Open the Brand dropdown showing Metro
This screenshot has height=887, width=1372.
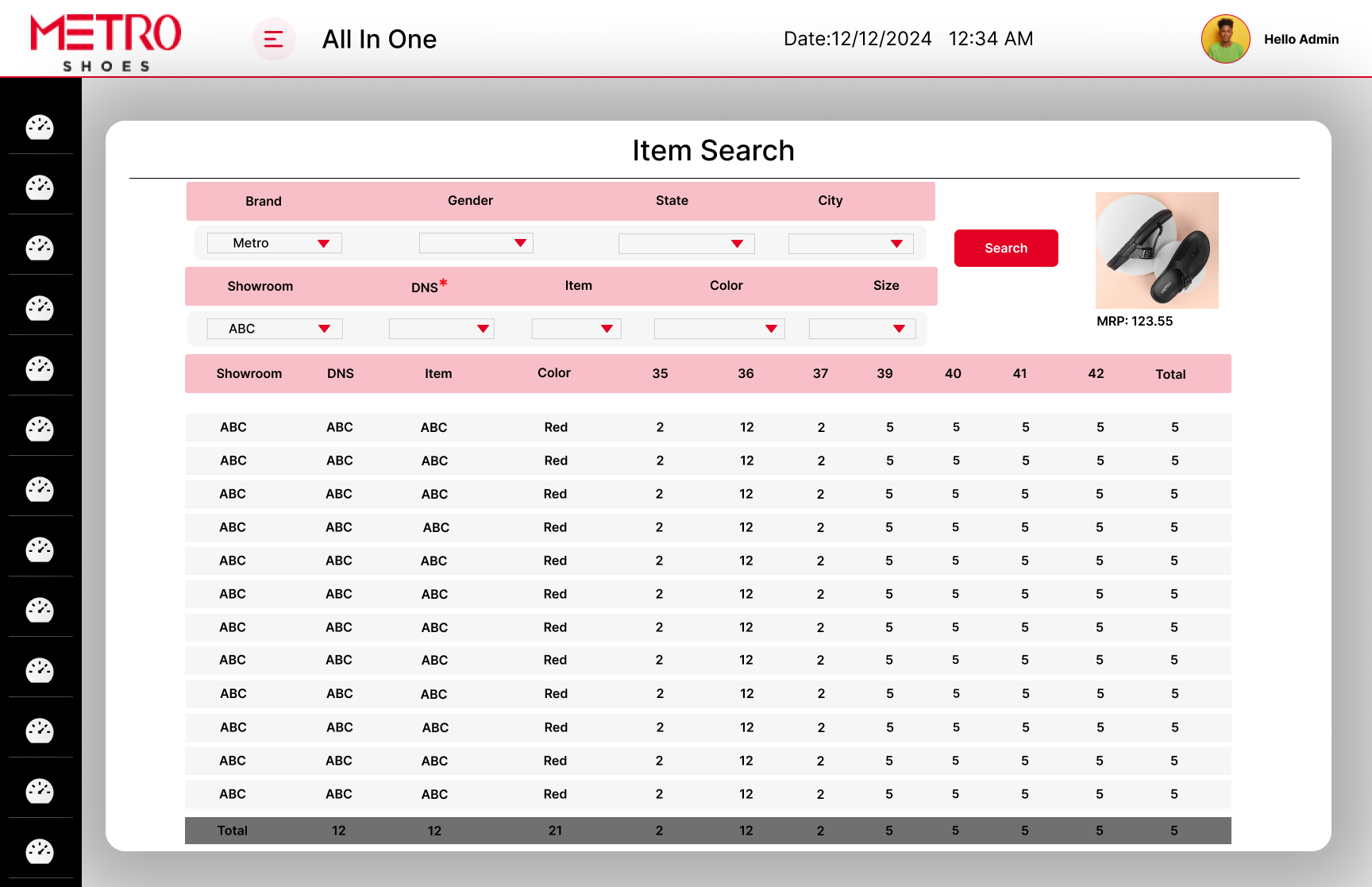tap(275, 243)
